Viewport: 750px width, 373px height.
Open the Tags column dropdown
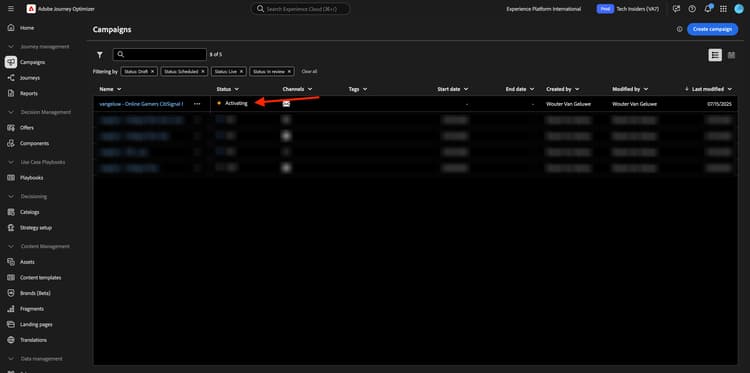tap(365, 89)
